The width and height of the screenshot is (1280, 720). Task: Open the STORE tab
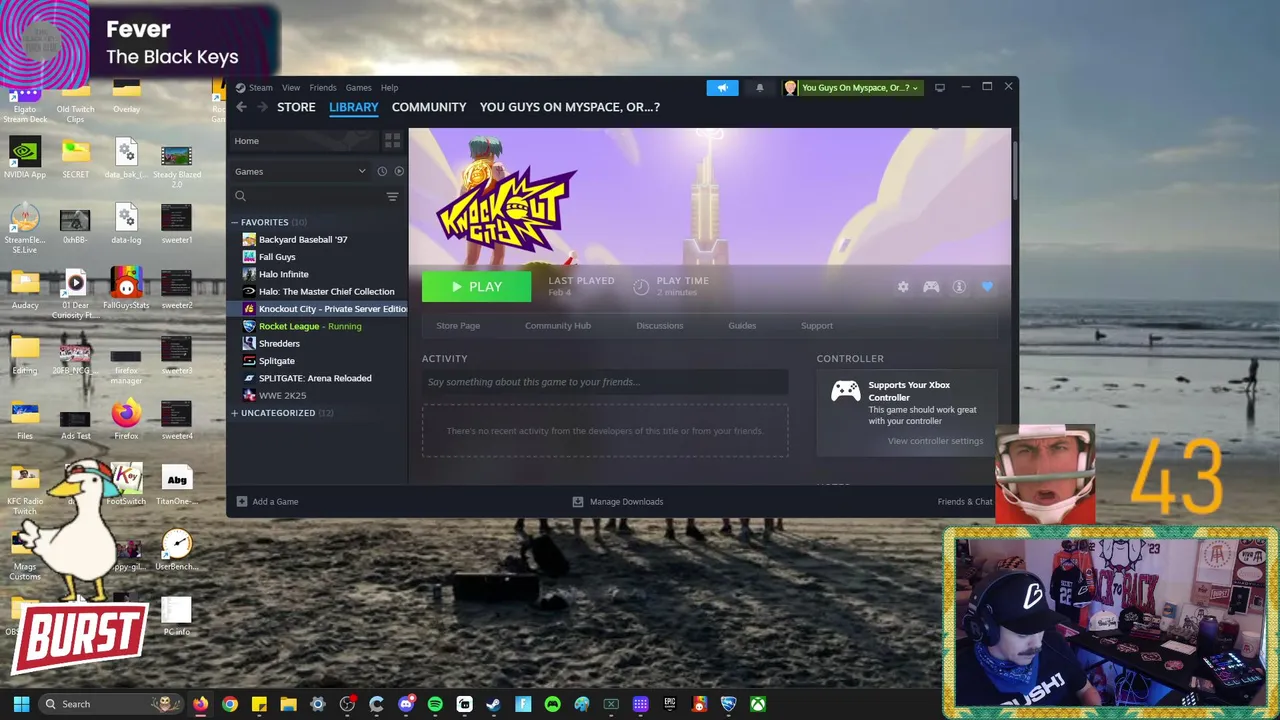296,107
